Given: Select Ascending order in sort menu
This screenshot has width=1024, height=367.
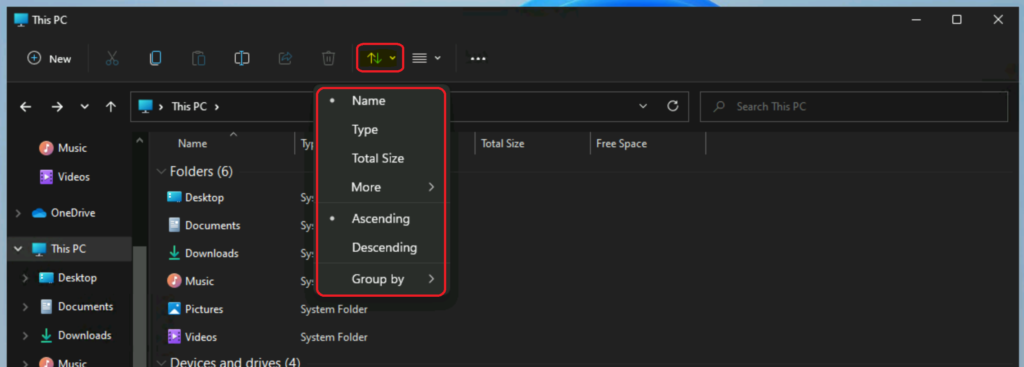Looking at the screenshot, I should coord(381,219).
